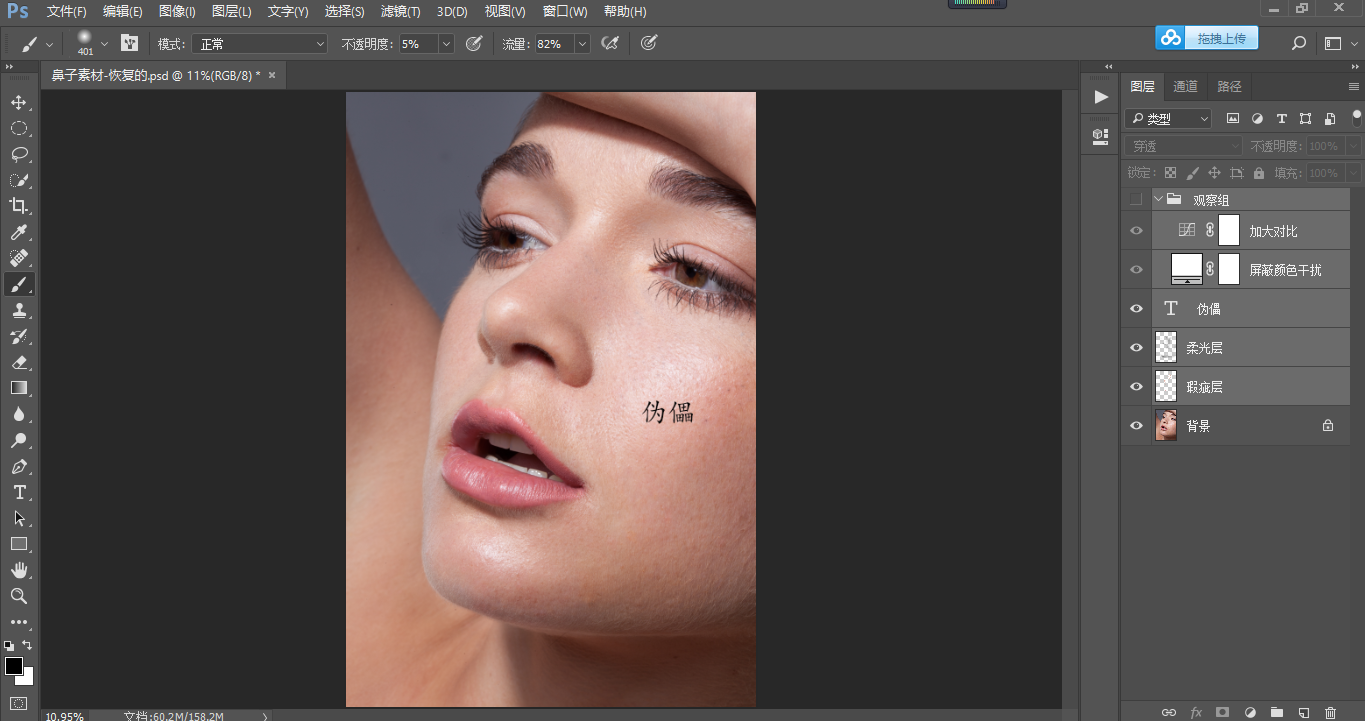Open the tool preset picker arrow

tap(50, 44)
